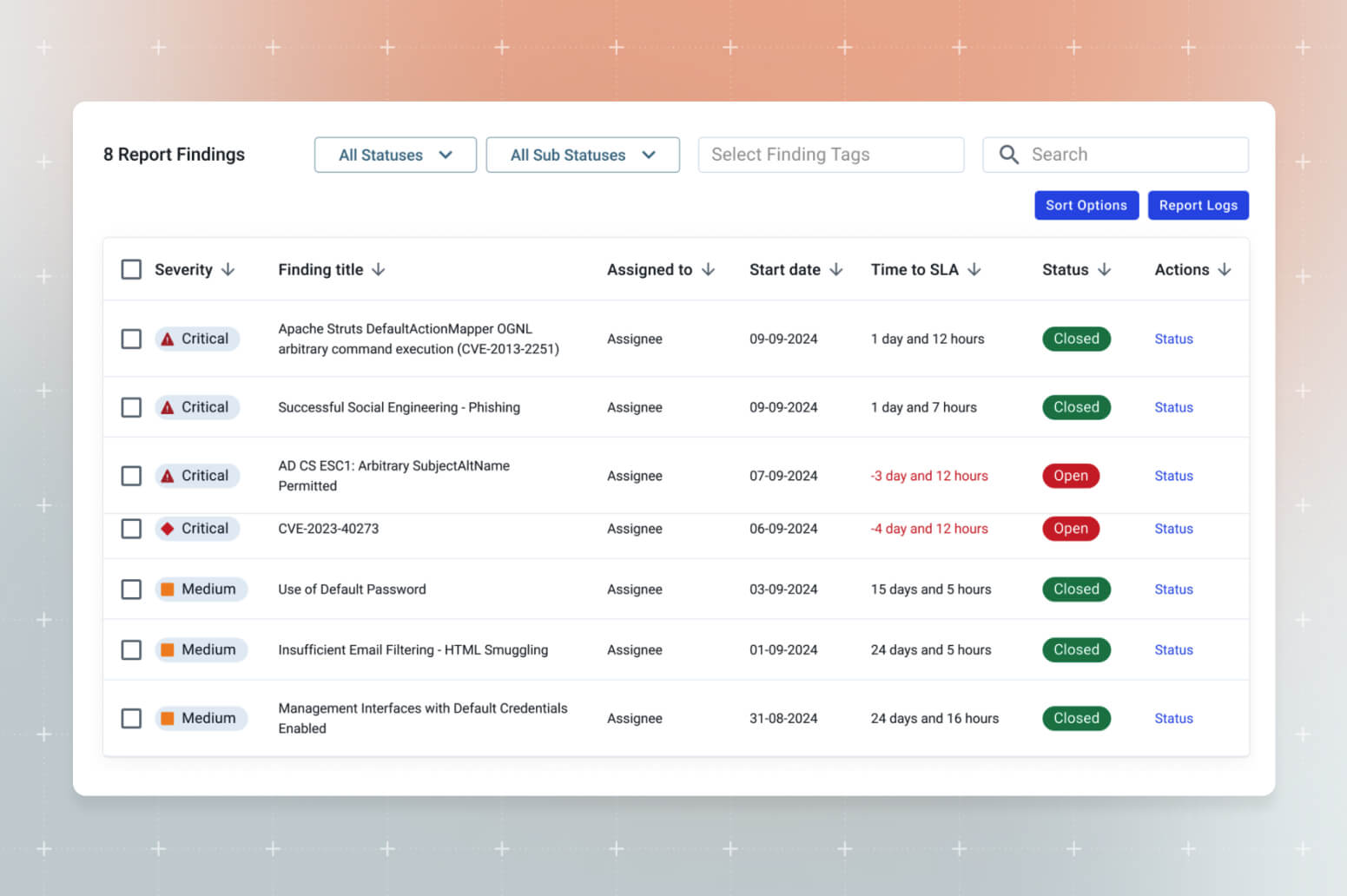This screenshot has height=896, width=1347.
Task: Open Report Logs
Action: [x=1198, y=206]
